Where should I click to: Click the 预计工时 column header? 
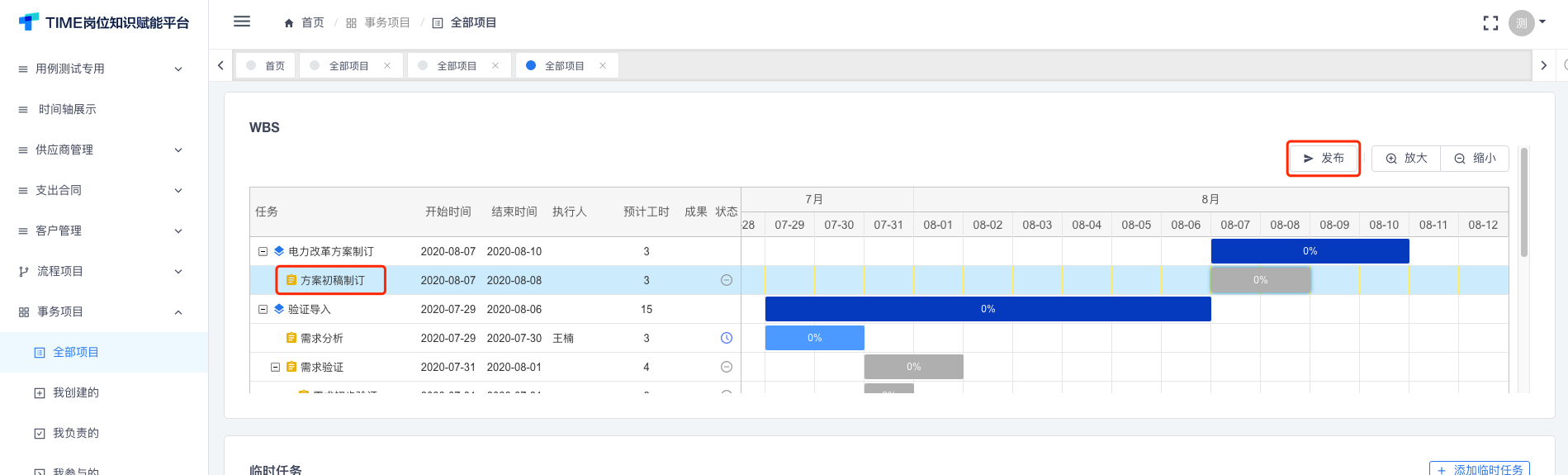coord(647,211)
